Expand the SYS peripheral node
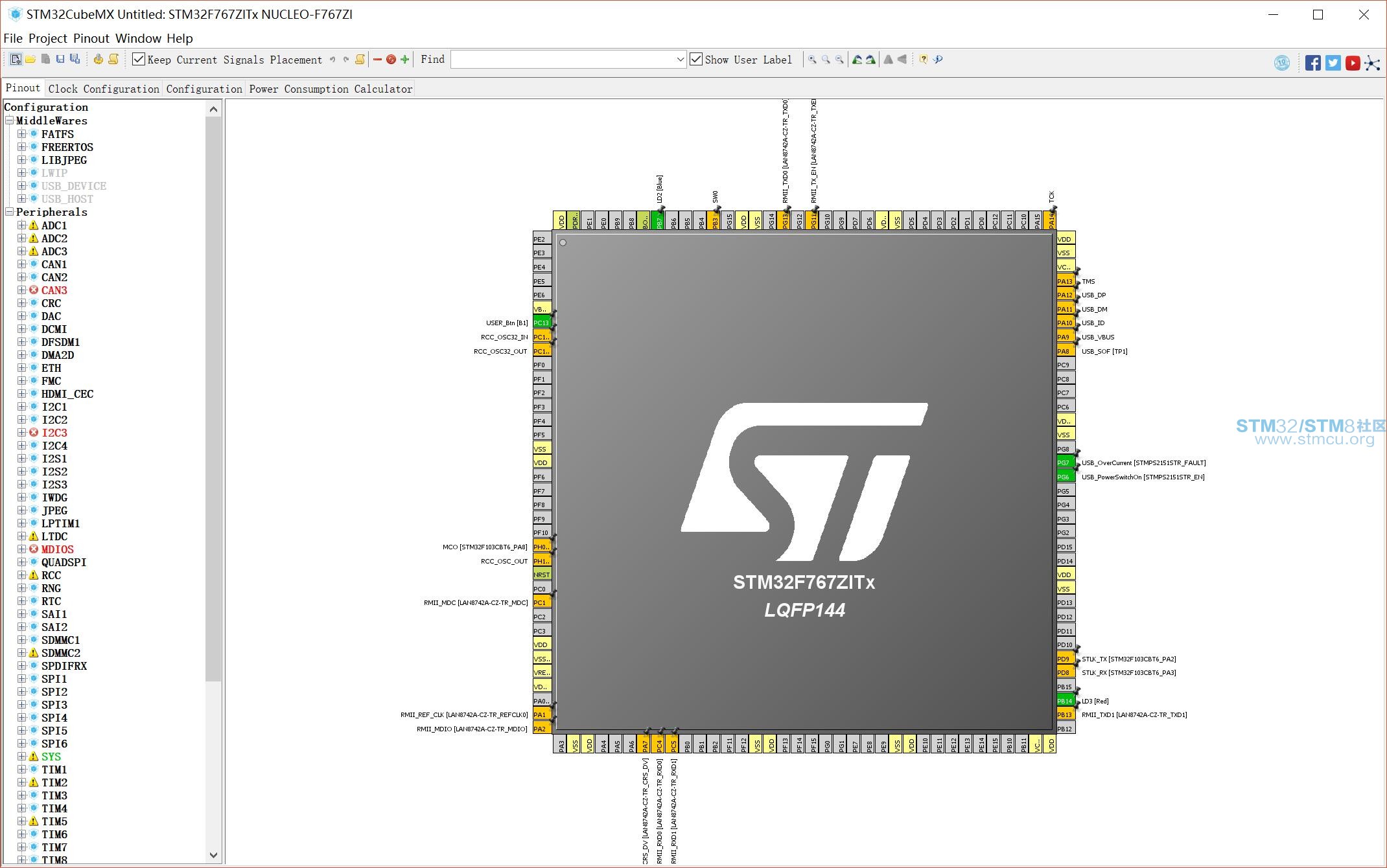Viewport: 1387px width, 868px height. [x=22, y=757]
